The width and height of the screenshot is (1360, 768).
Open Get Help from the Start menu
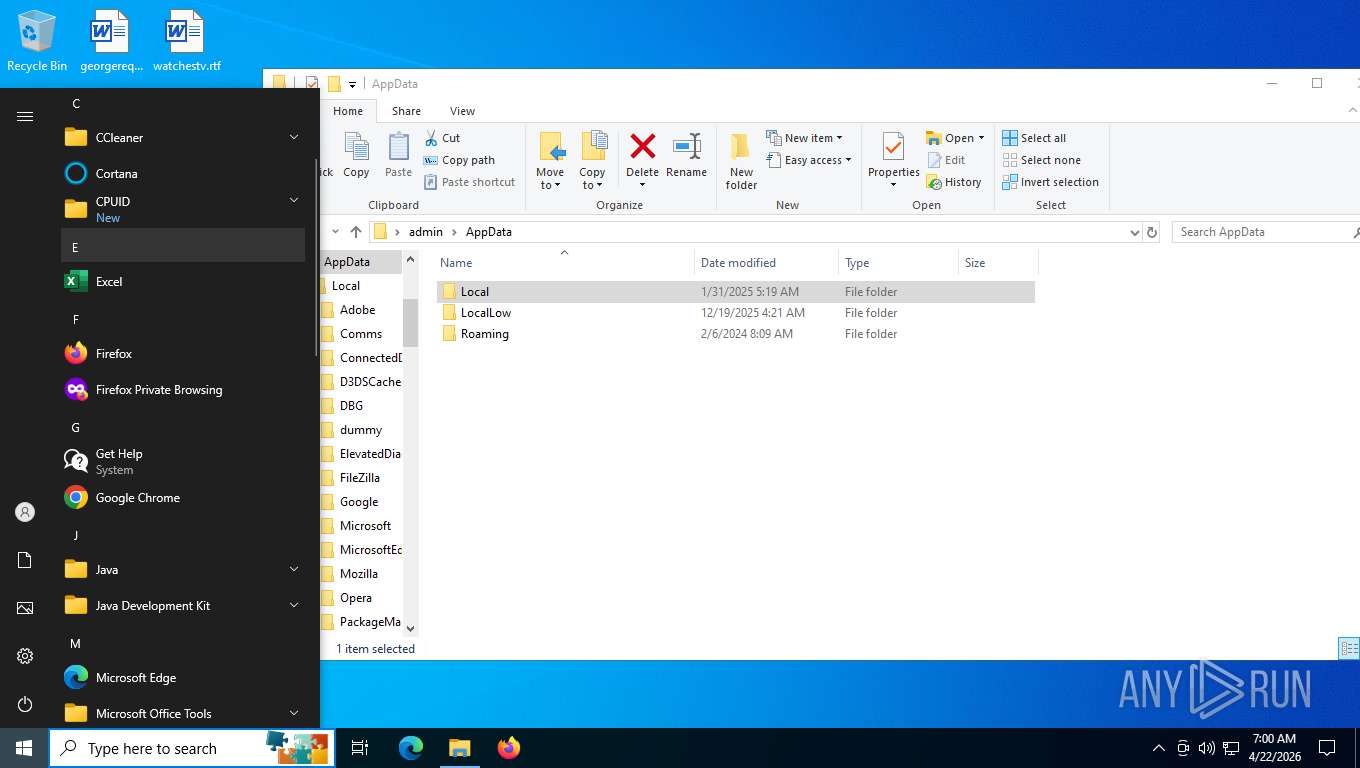tap(183, 461)
